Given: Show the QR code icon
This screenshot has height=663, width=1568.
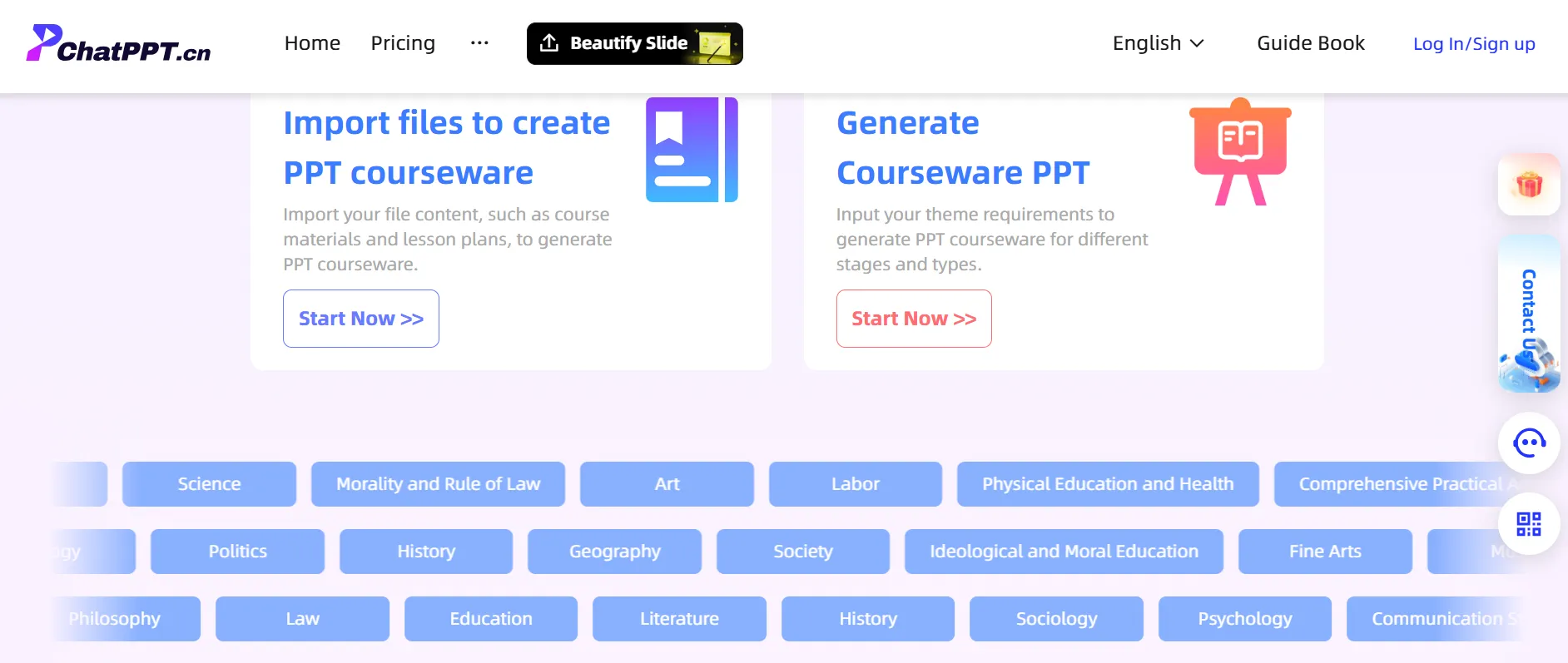Looking at the screenshot, I should 1529,524.
